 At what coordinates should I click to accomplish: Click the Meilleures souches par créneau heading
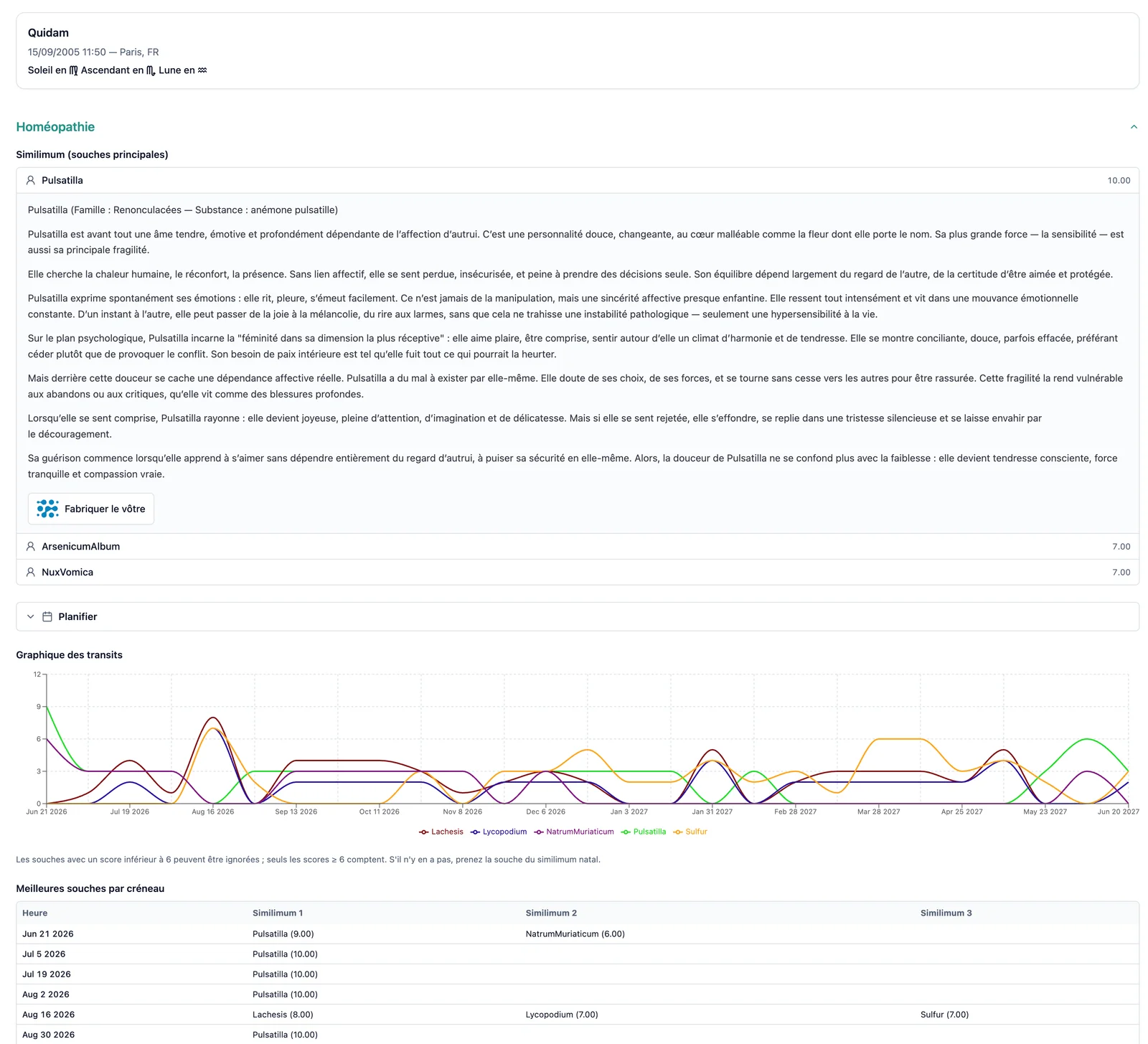[x=90, y=889]
